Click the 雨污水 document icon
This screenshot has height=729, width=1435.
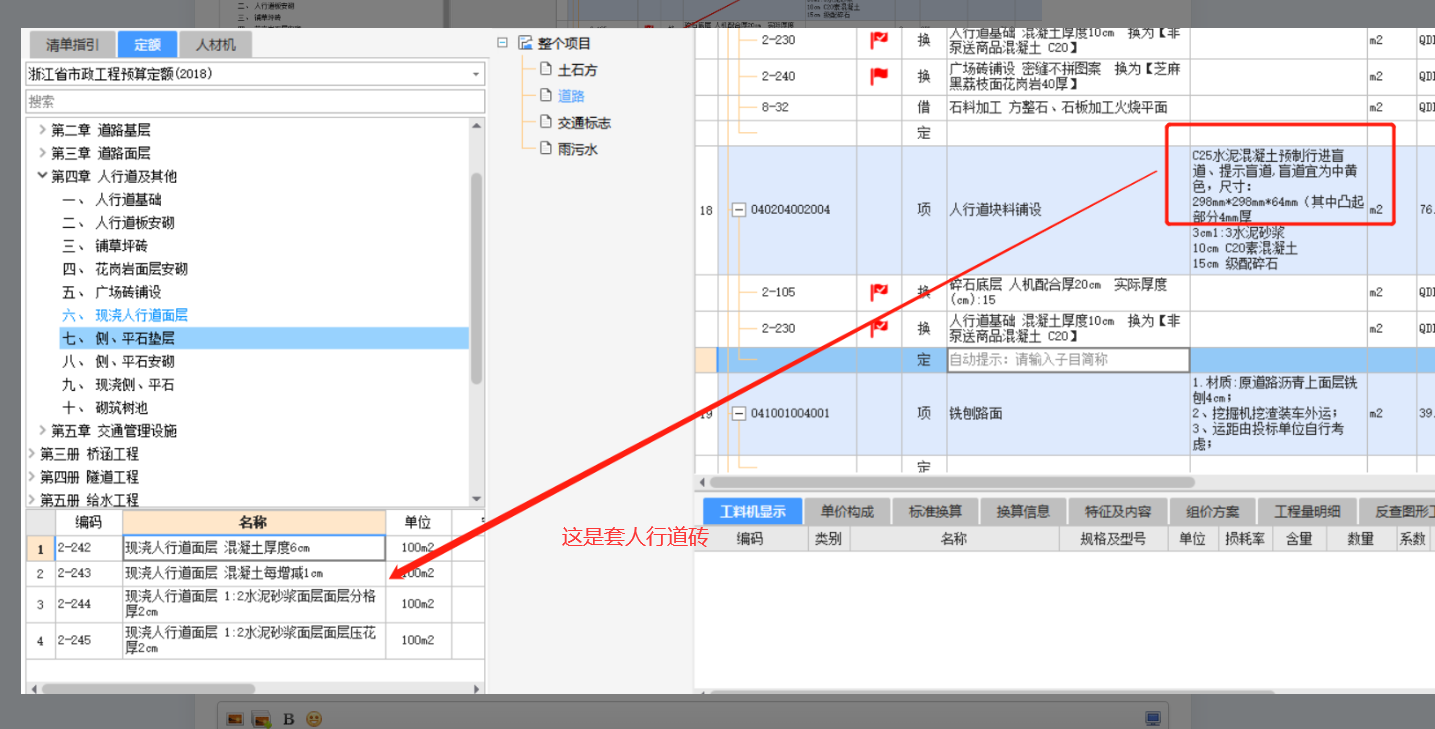click(546, 148)
